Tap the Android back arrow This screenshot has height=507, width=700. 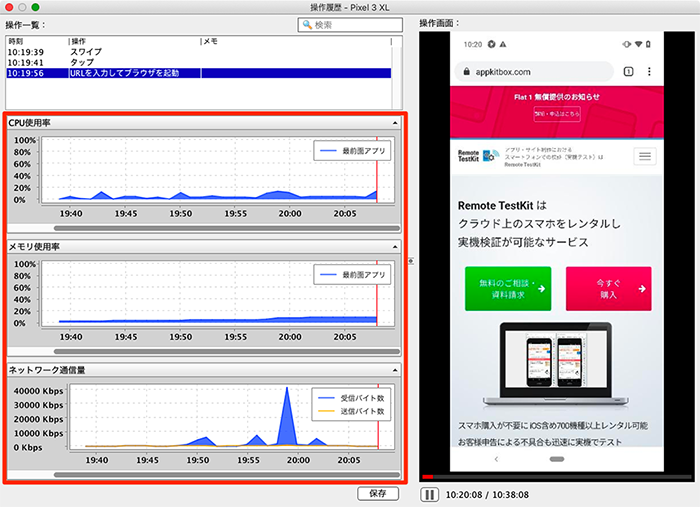tap(496, 459)
